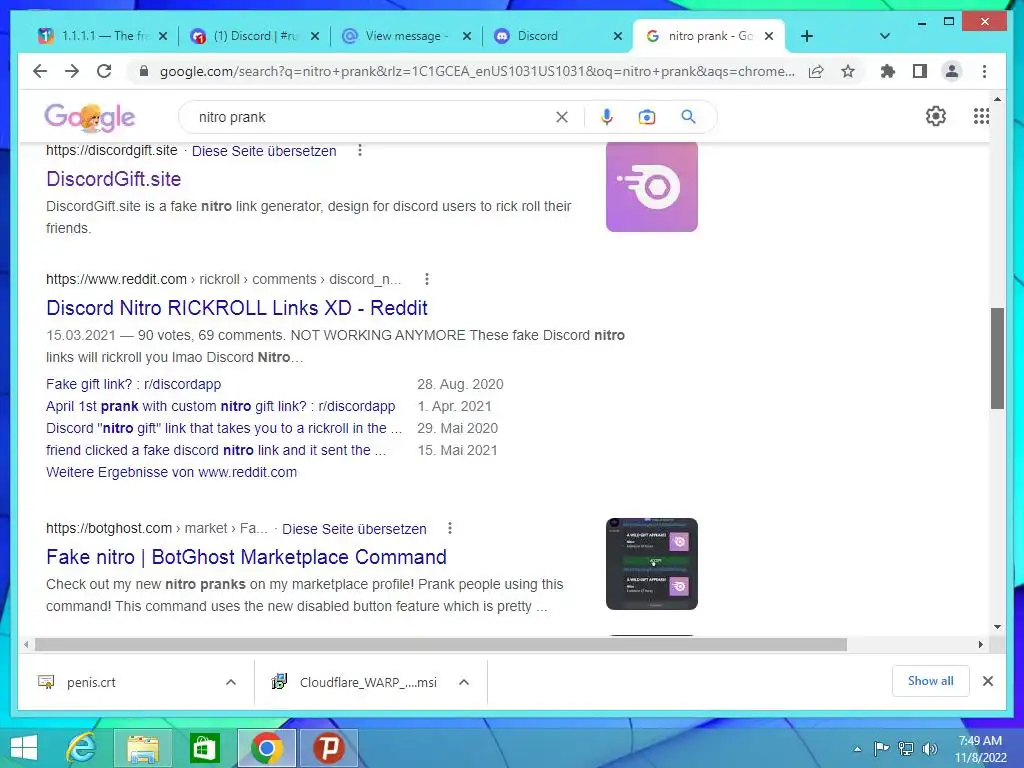Open the Cloudflare_WARP msi download
Image resolution: width=1024 pixels, height=768 pixels.
[368, 682]
